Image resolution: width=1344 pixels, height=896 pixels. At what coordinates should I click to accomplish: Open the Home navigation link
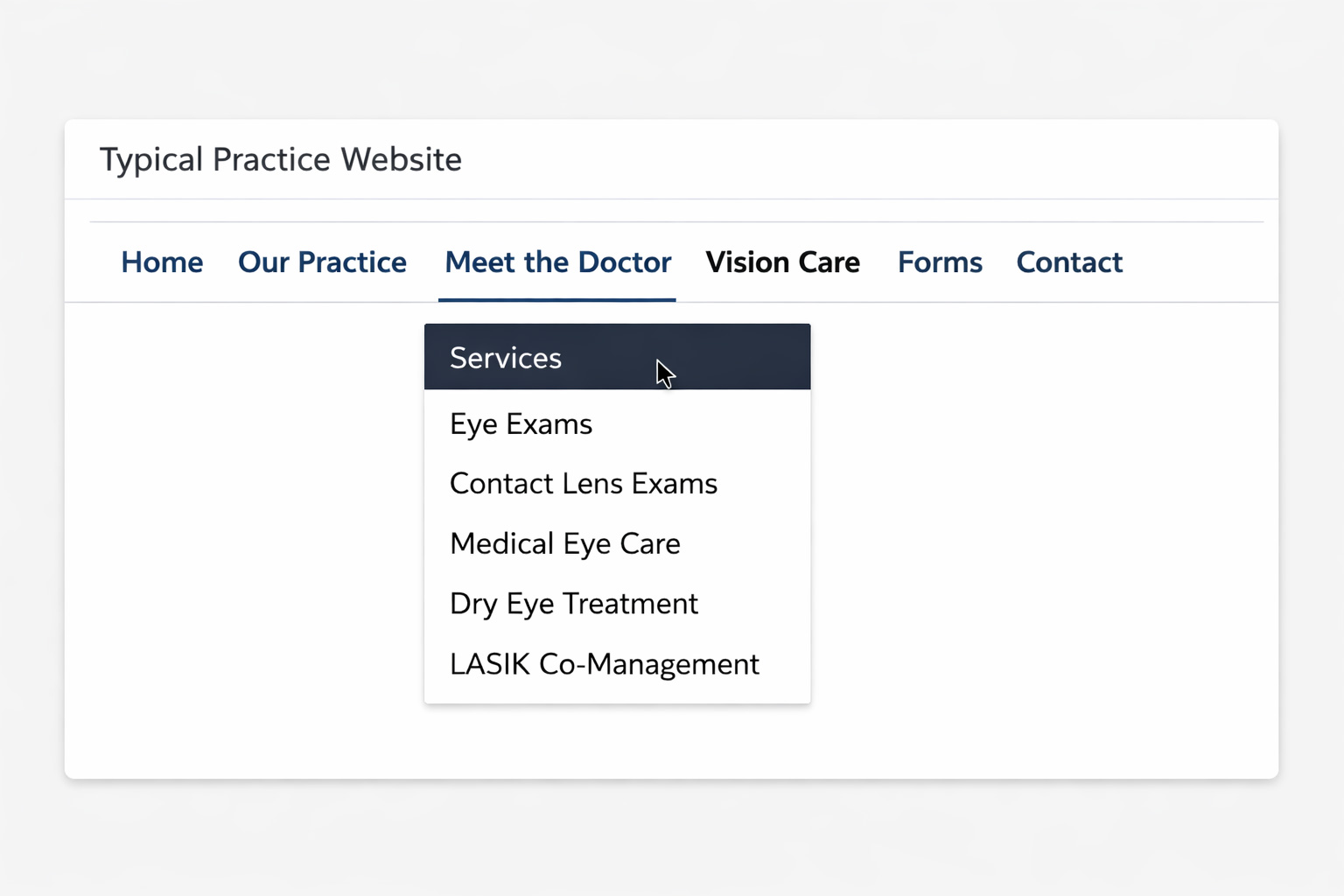[x=162, y=262]
